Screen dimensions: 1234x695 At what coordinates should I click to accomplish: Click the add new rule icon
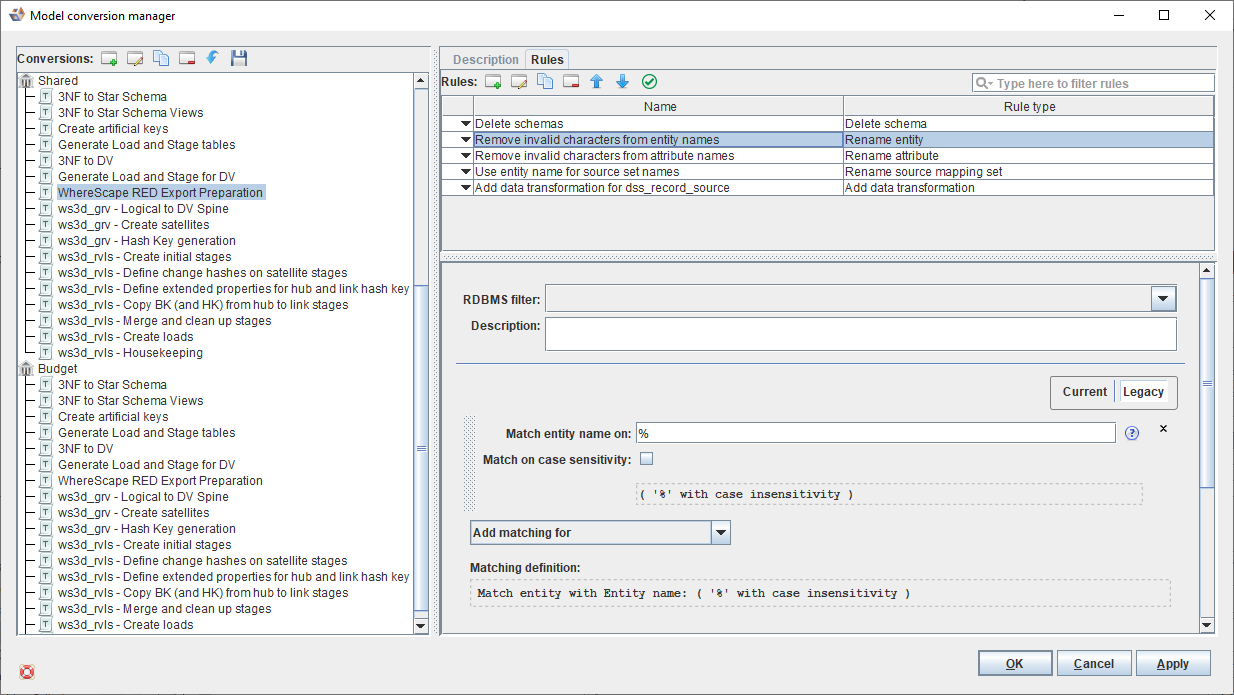493,82
